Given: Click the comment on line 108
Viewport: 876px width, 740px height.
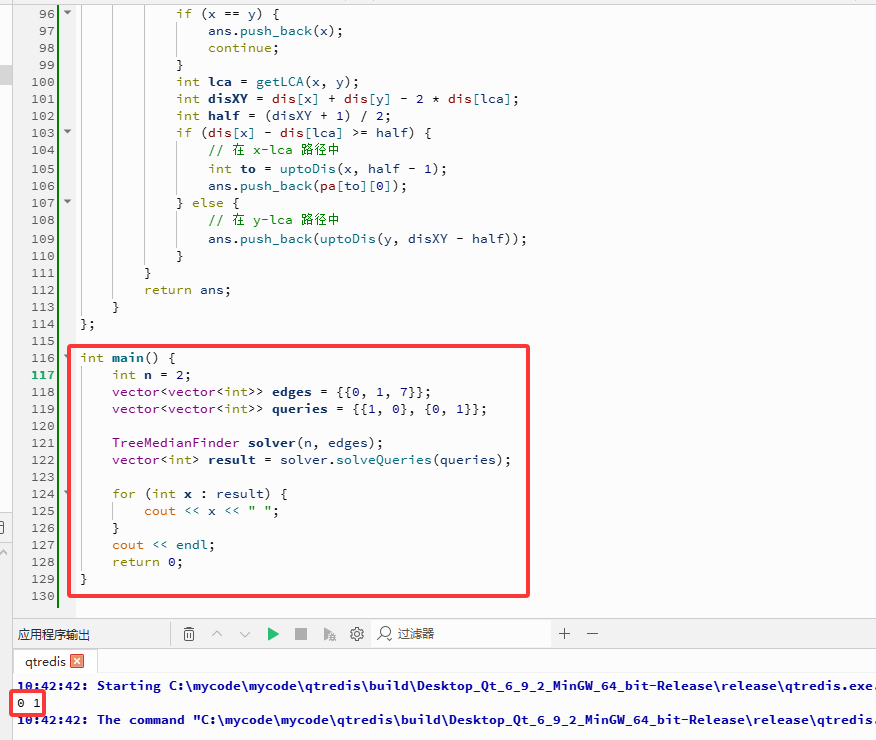Looking at the screenshot, I should 273,219.
